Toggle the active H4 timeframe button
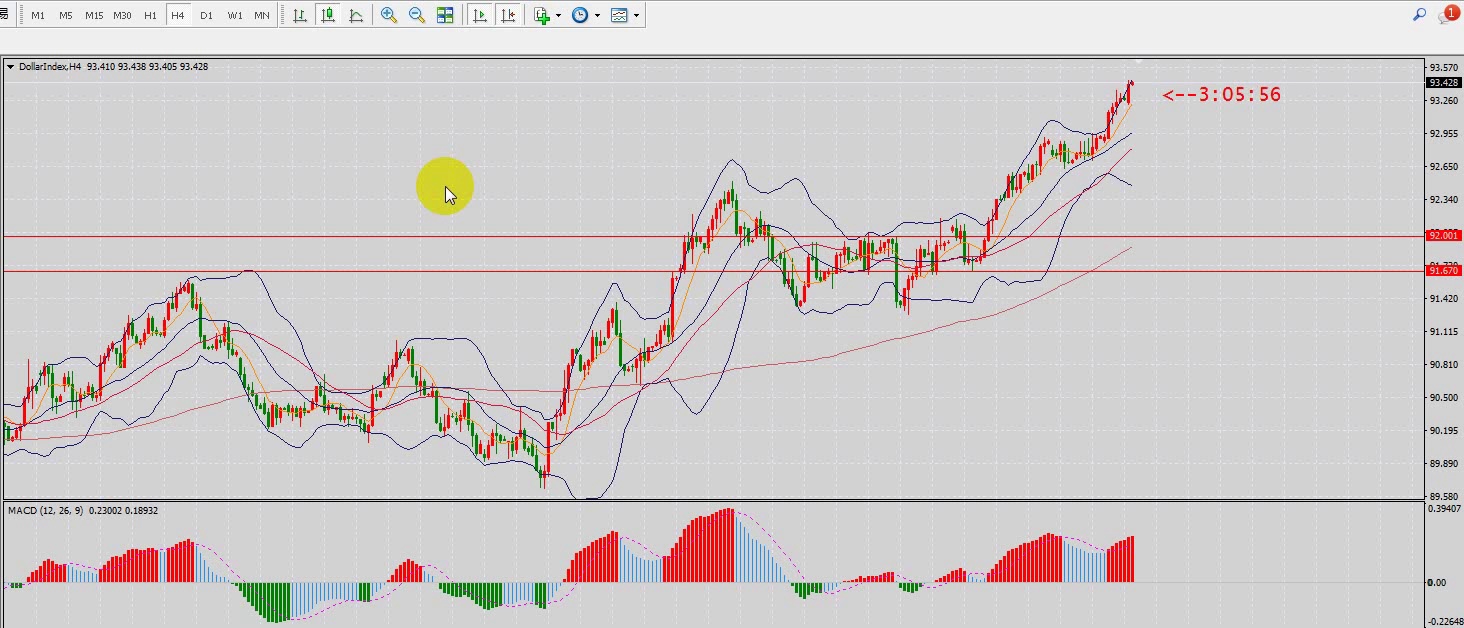This screenshot has width=1464, height=628. [x=178, y=15]
